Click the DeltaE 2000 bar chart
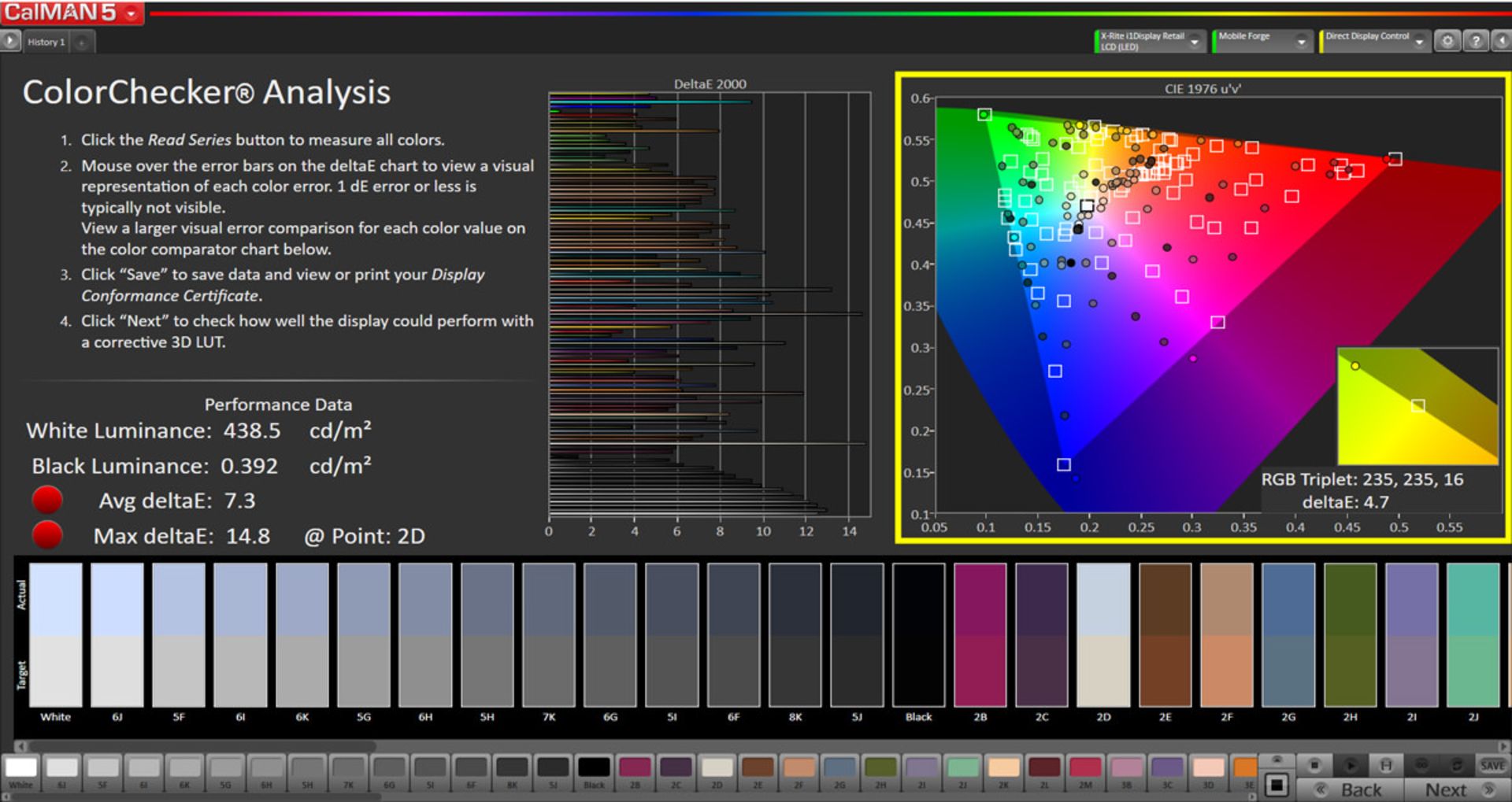The image size is (1512, 802). click(710, 304)
